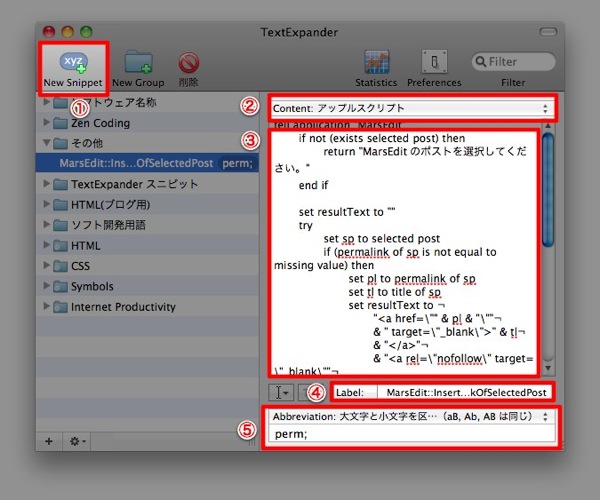Click the yellow minimize window button
600x500 pixels.
68,32
